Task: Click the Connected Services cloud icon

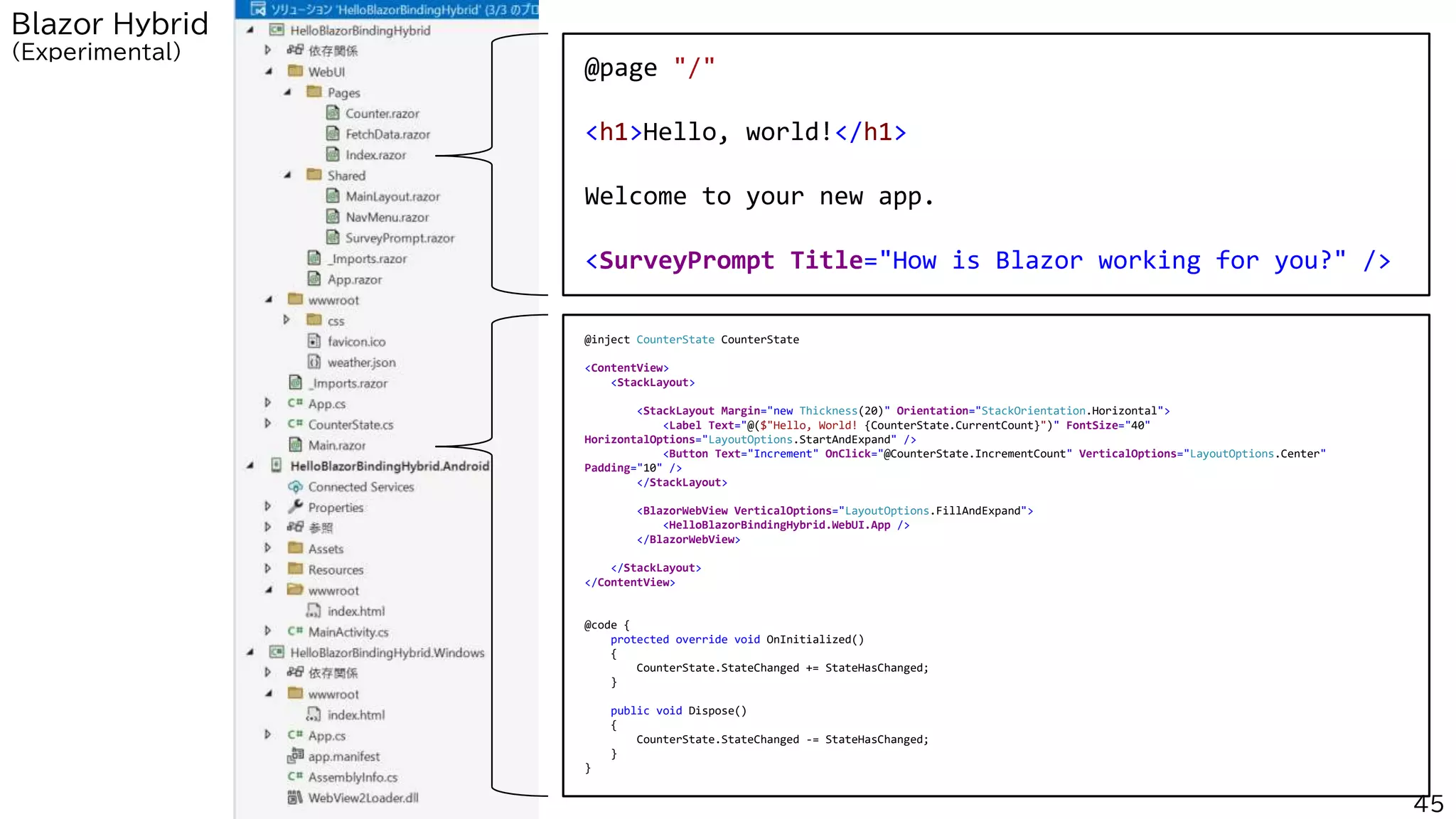Action: click(296, 486)
